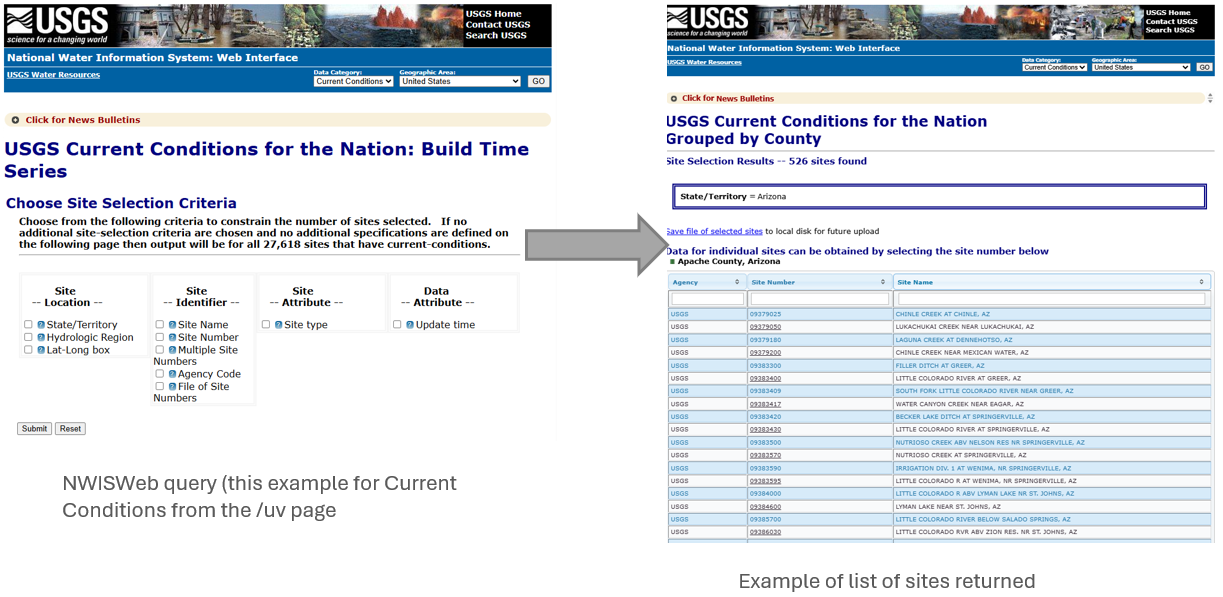1223x597 pixels.
Task: Check the Multiple Site Numbers checkbox
Action: click(160, 350)
